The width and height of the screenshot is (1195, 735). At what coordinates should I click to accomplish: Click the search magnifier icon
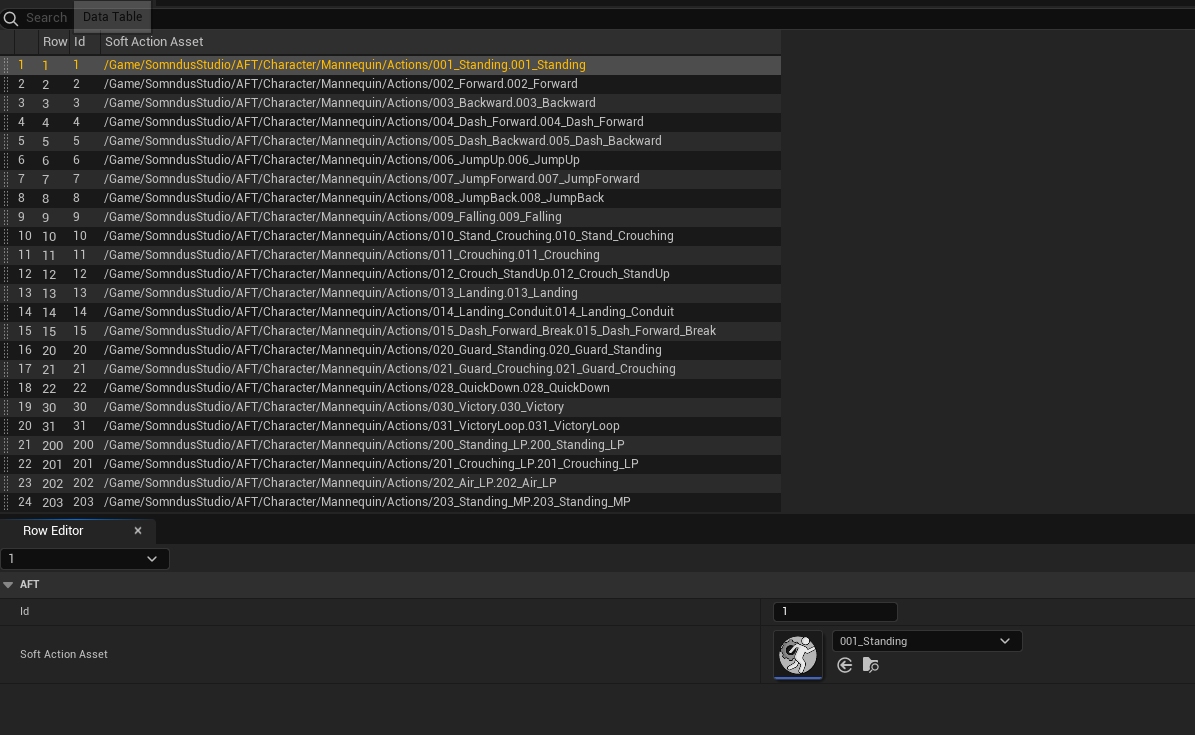[11, 18]
